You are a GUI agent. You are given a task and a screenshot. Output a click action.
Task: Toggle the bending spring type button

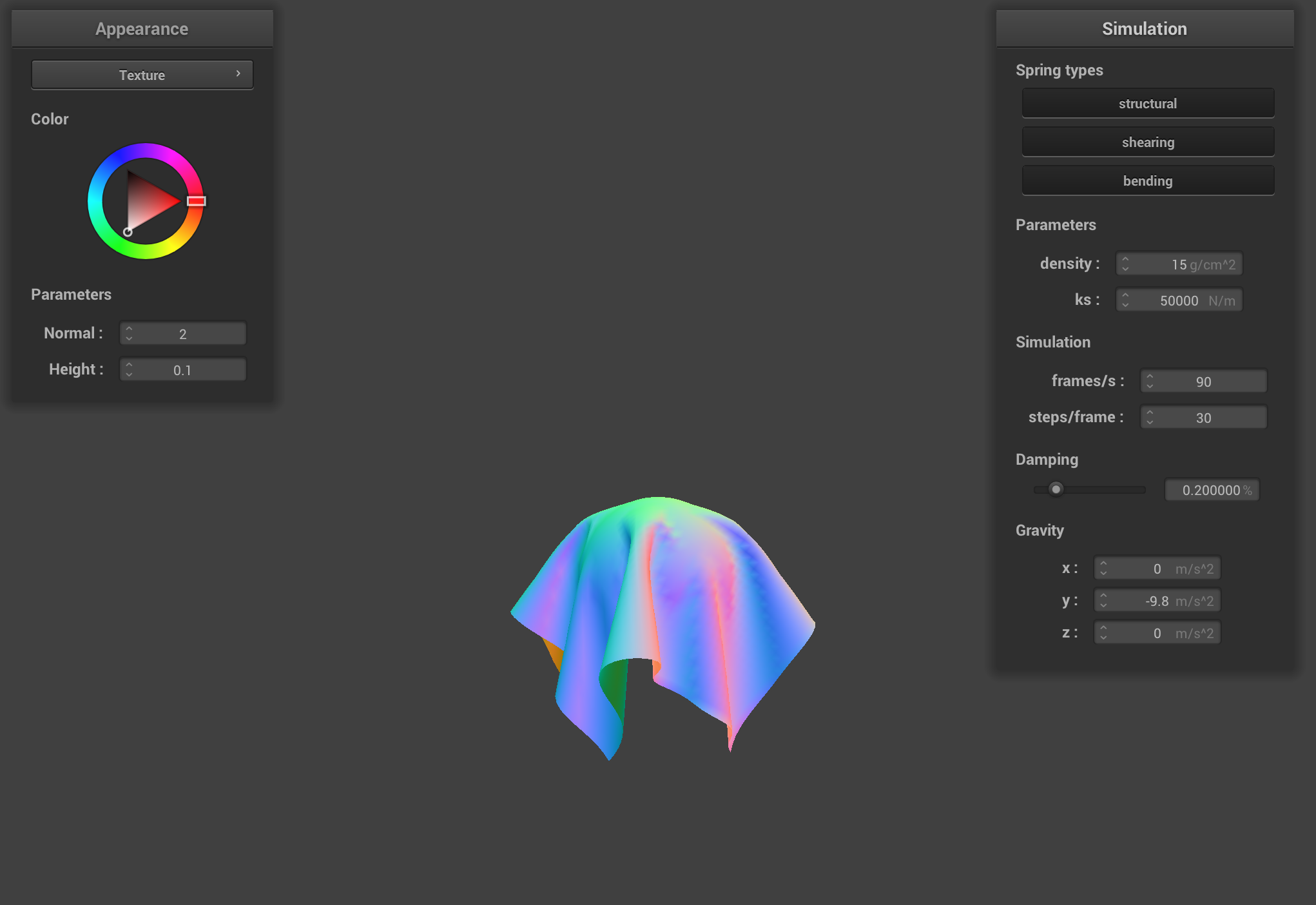coord(1147,181)
